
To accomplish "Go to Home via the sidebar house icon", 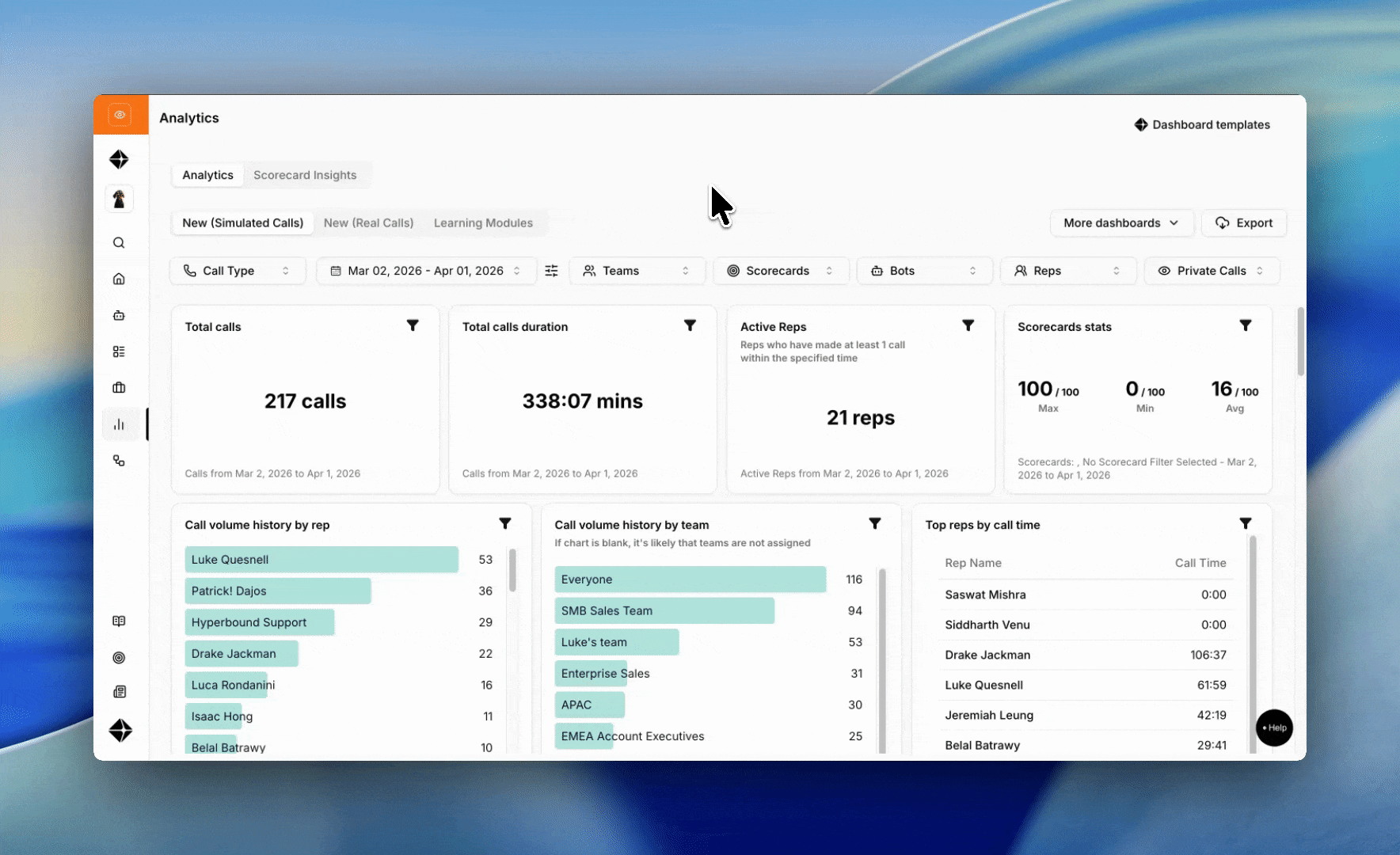I will (x=119, y=279).
